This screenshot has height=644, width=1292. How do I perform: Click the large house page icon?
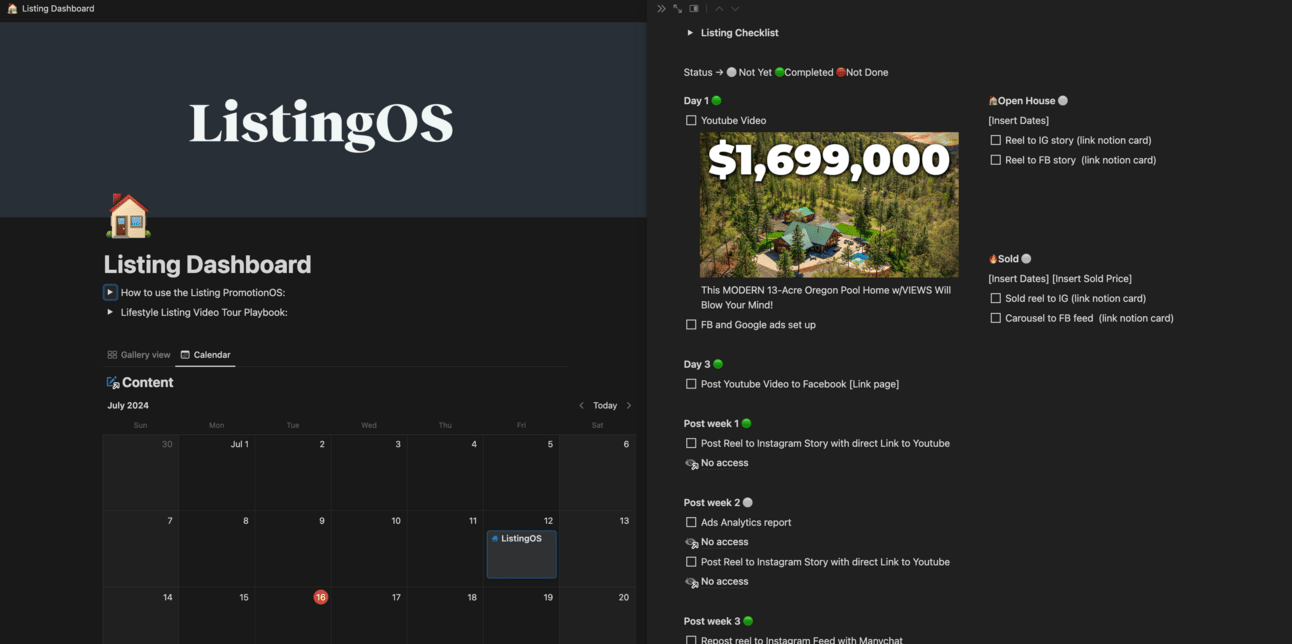click(x=128, y=216)
